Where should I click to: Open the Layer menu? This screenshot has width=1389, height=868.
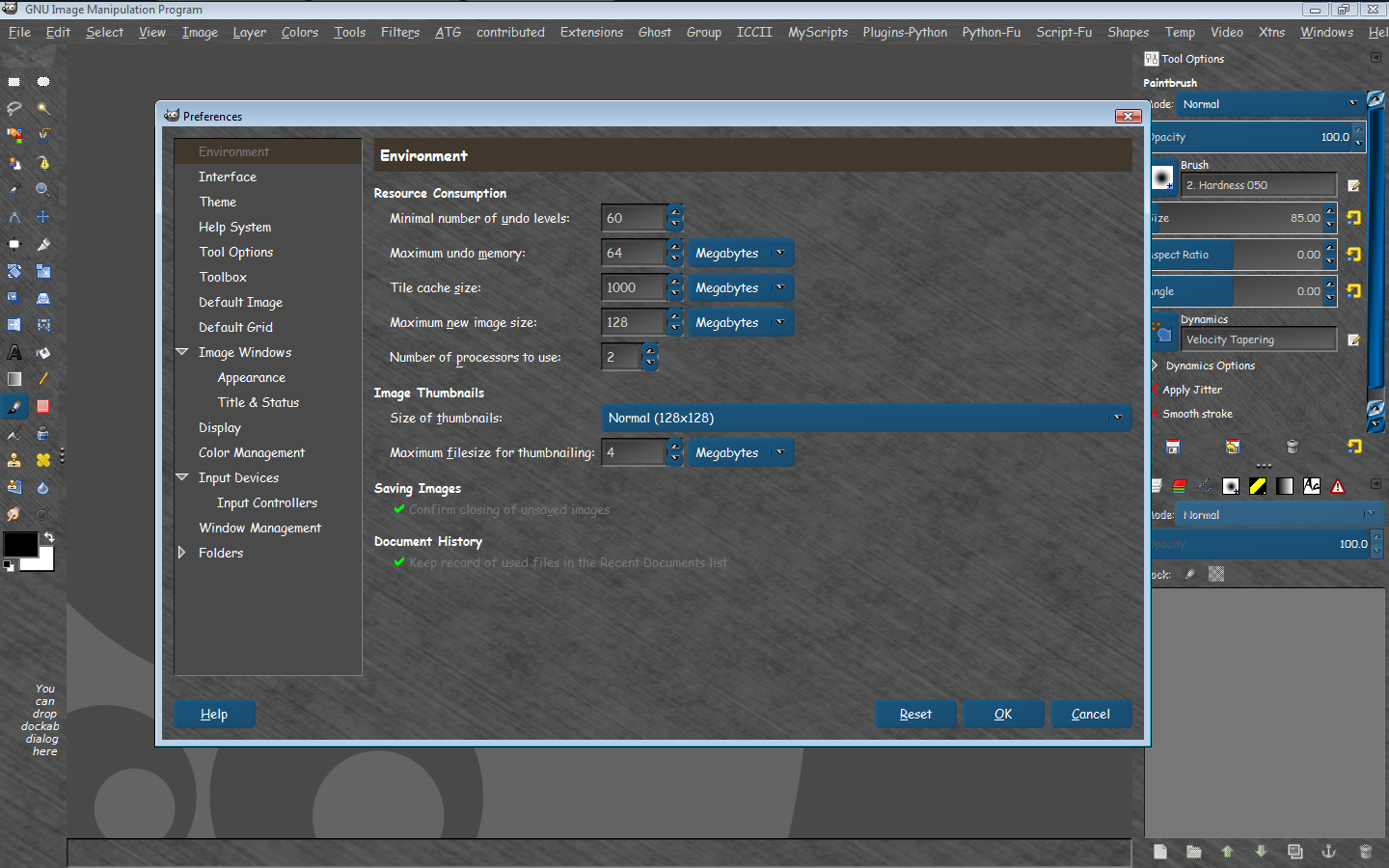[249, 32]
